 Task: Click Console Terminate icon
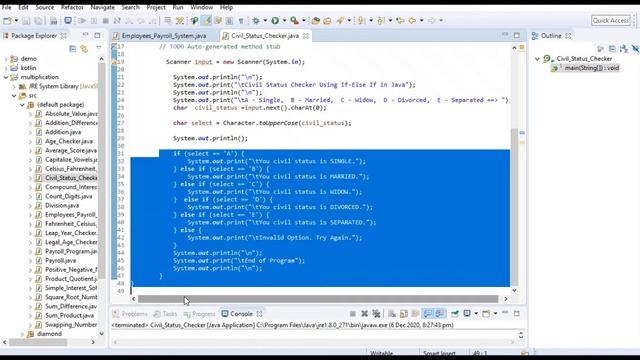coord(353,313)
